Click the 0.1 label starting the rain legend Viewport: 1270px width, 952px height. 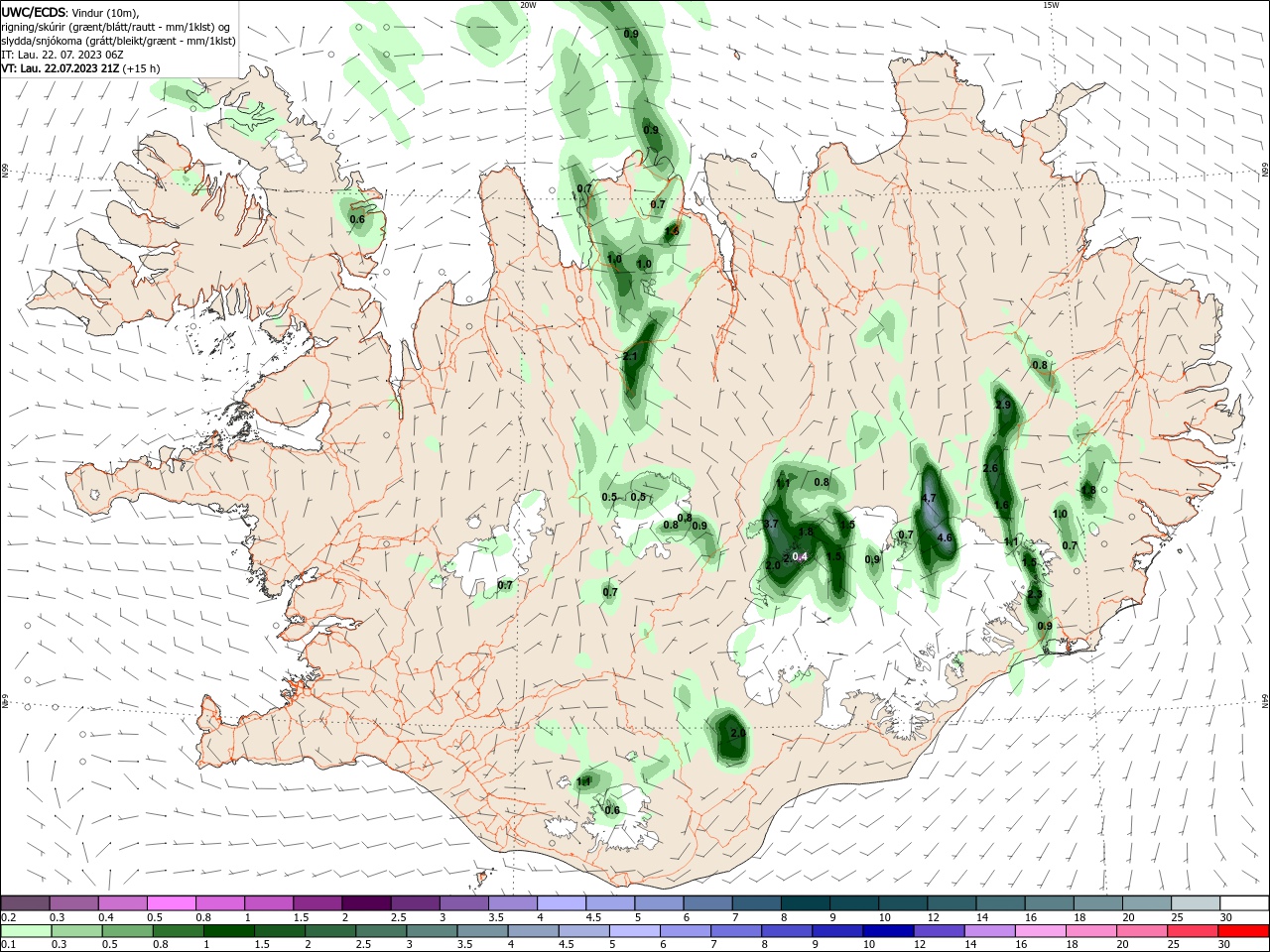[9, 945]
